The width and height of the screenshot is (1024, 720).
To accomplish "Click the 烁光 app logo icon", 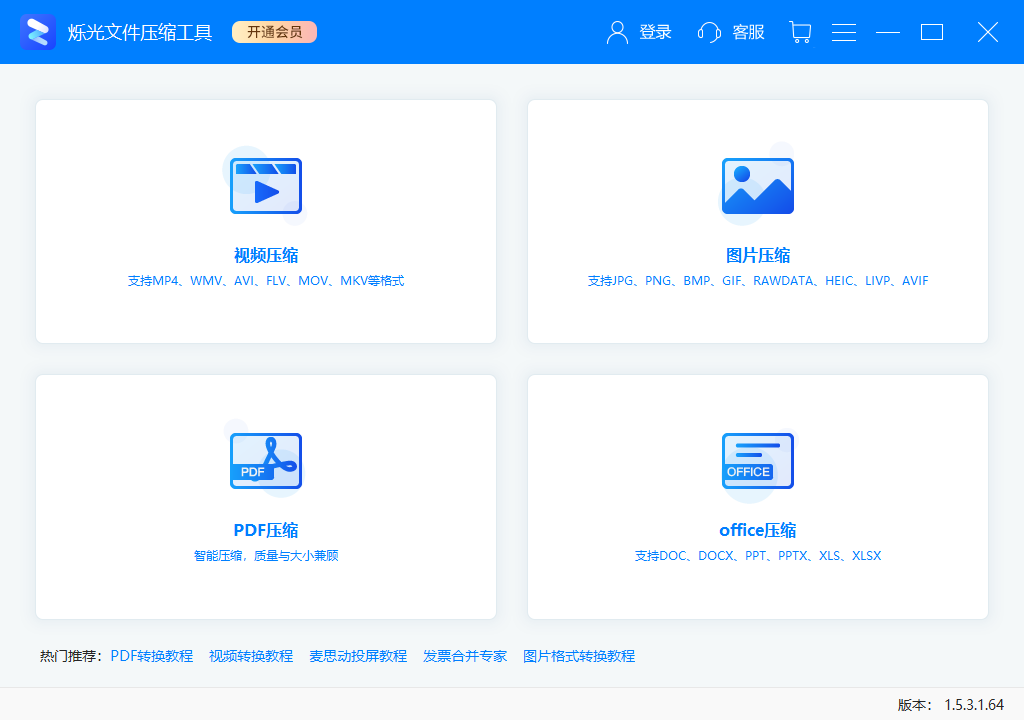I will (x=37, y=31).
